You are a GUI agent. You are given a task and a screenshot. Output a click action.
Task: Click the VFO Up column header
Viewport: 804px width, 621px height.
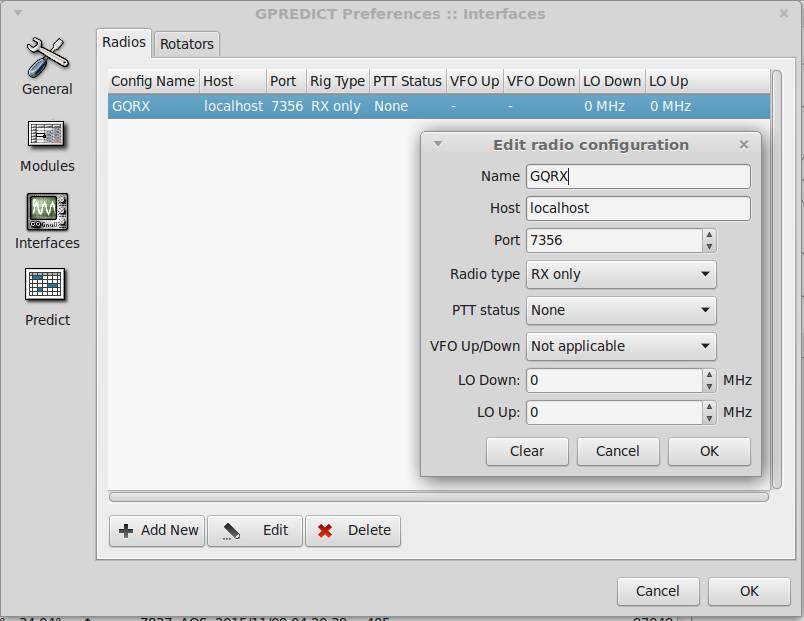[x=475, y=81]
